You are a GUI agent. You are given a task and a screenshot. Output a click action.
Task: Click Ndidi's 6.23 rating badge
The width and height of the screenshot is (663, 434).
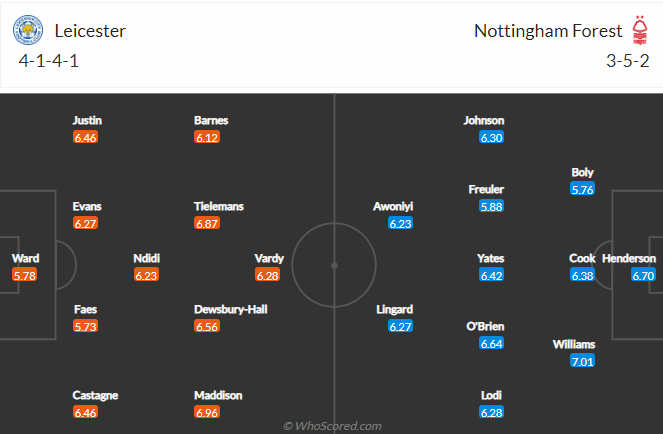click(146, 275)
